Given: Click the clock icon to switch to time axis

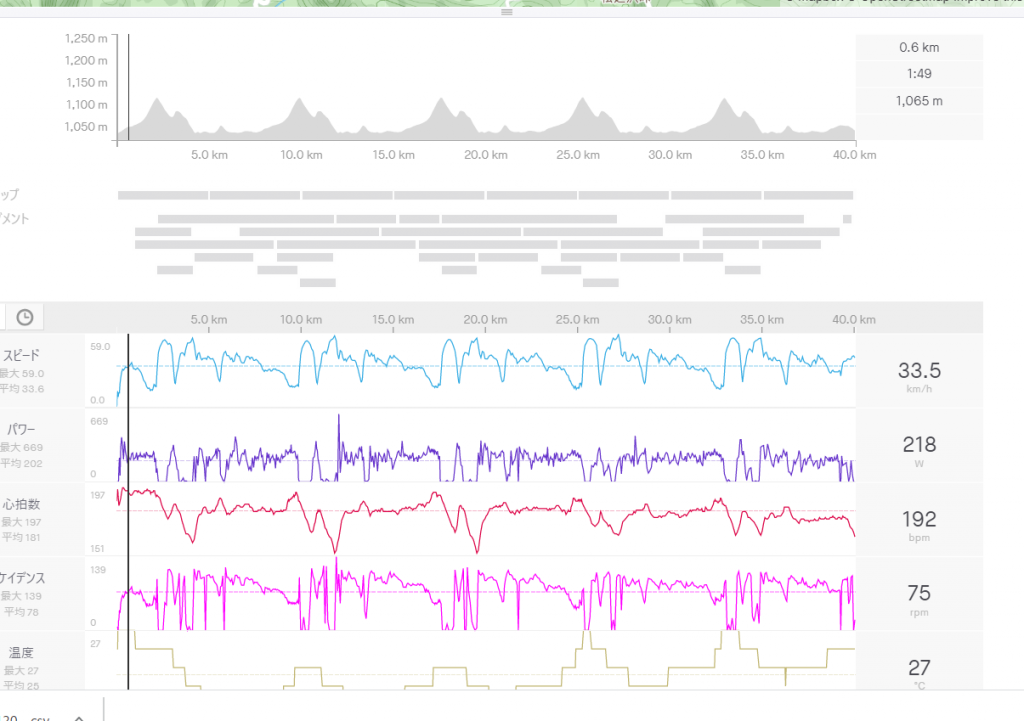Looking at the screenshot, I should pyautogui.click(x=25, y=317).
